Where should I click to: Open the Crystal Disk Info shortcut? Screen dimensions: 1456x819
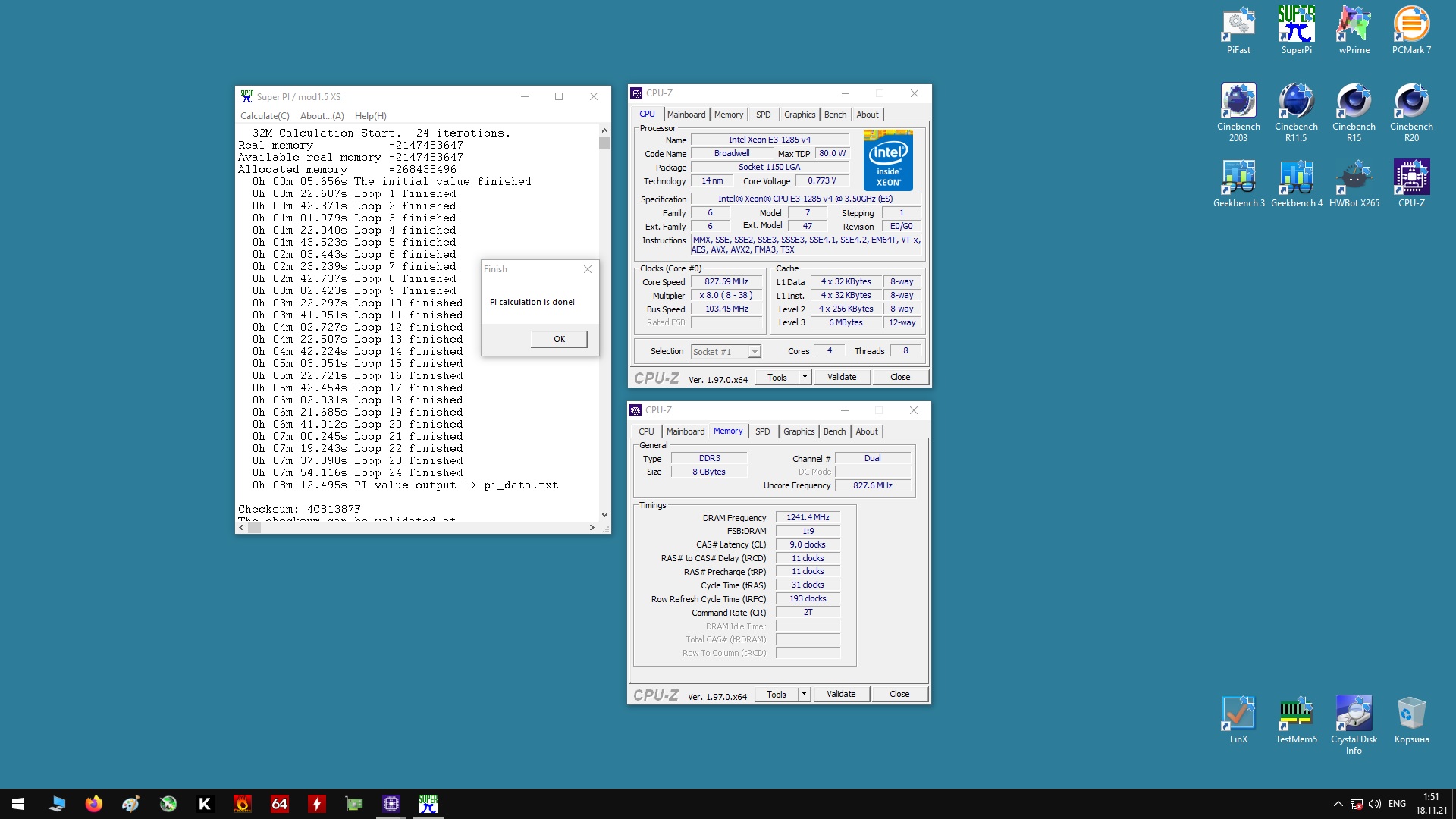point(1354,725)
